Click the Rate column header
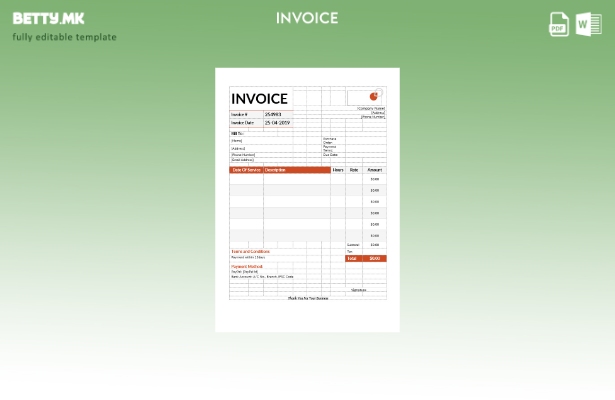615x400 pixels. click(x=354, y=170)
